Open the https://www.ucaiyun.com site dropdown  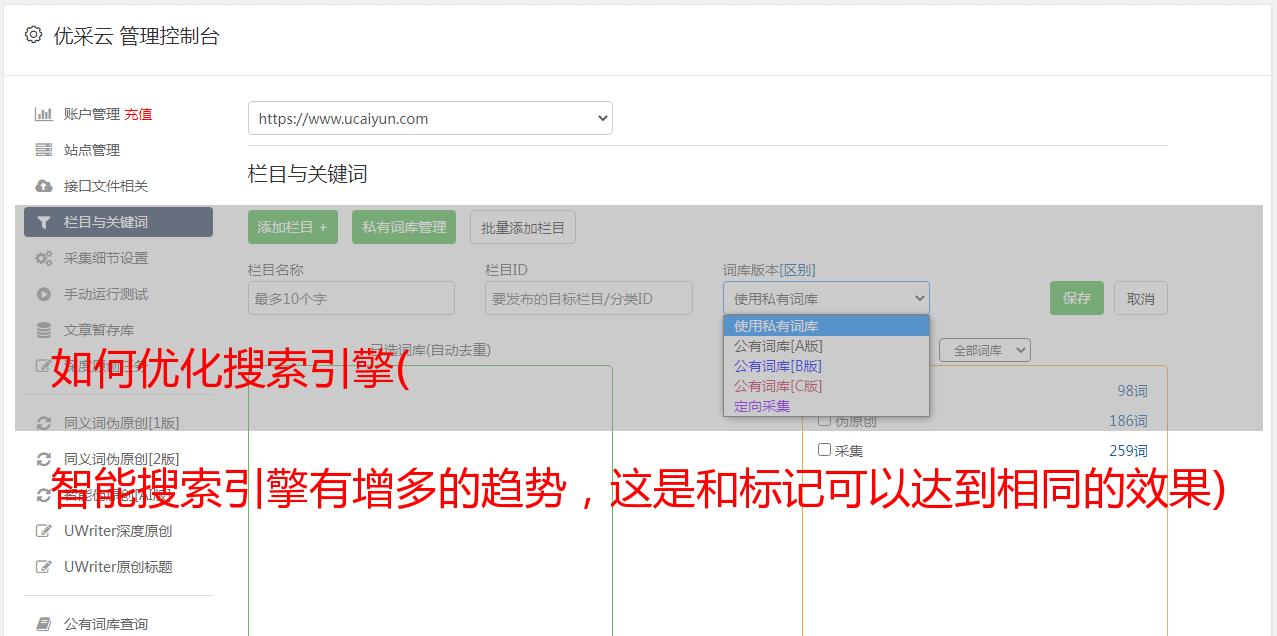pos(430,118)
